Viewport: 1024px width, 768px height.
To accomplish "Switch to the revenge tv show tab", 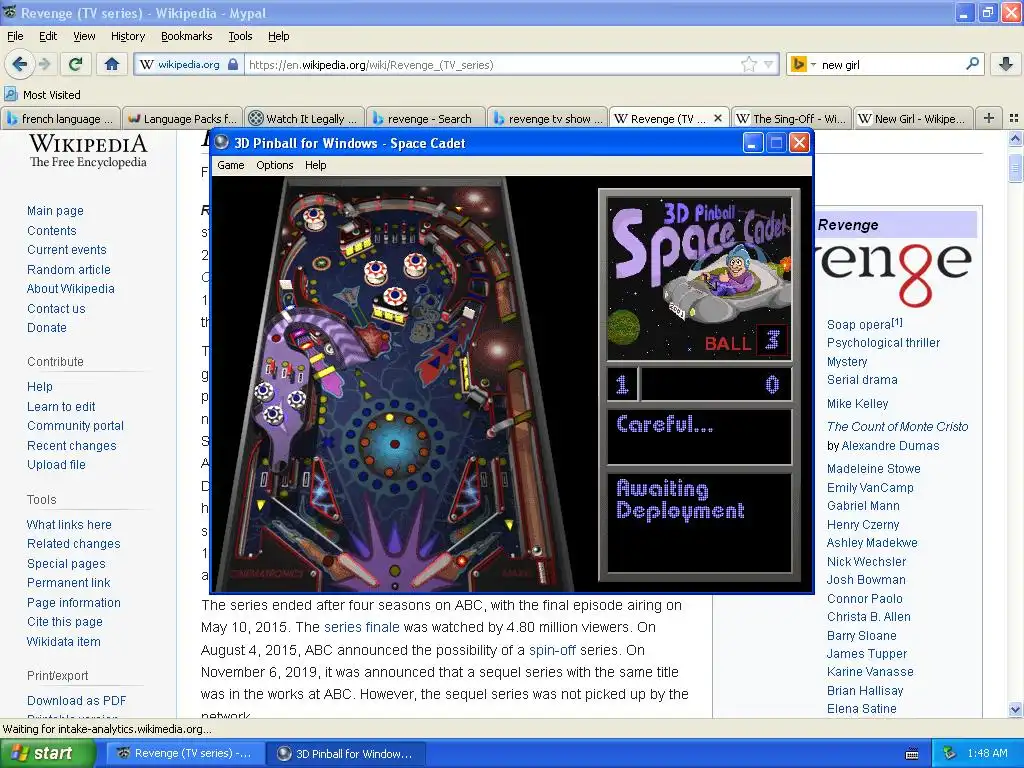I will (x=547, y=119).
